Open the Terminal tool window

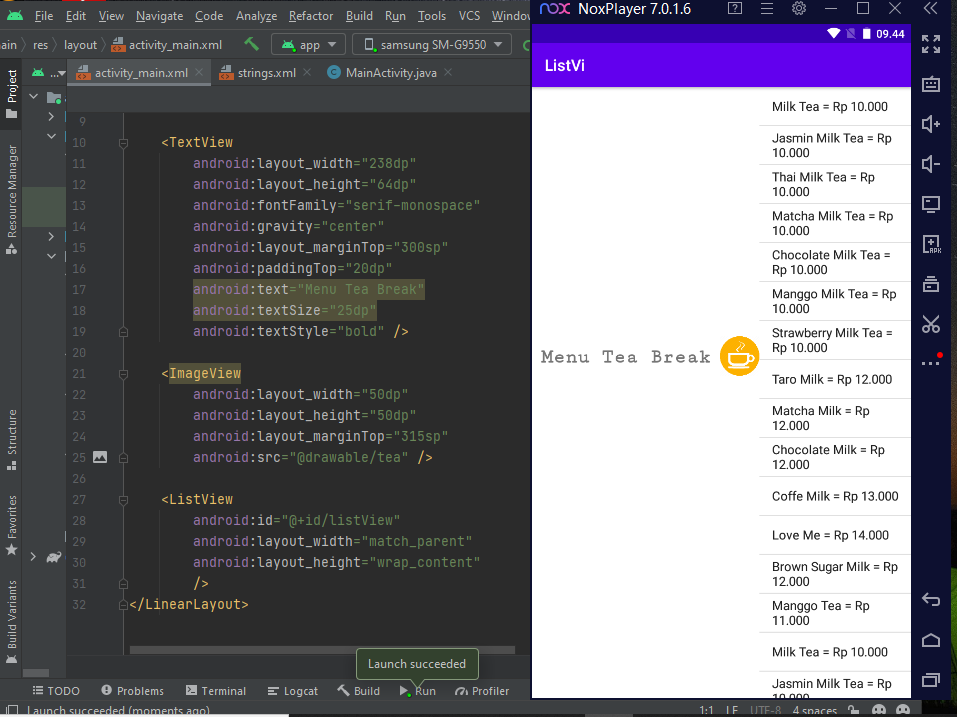coord(215,691)
